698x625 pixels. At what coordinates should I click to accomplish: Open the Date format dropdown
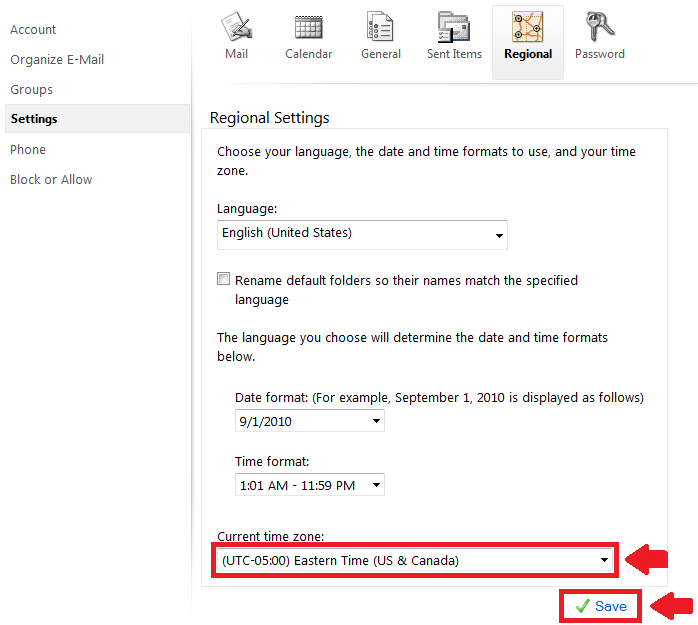click(x=310, y=422)
